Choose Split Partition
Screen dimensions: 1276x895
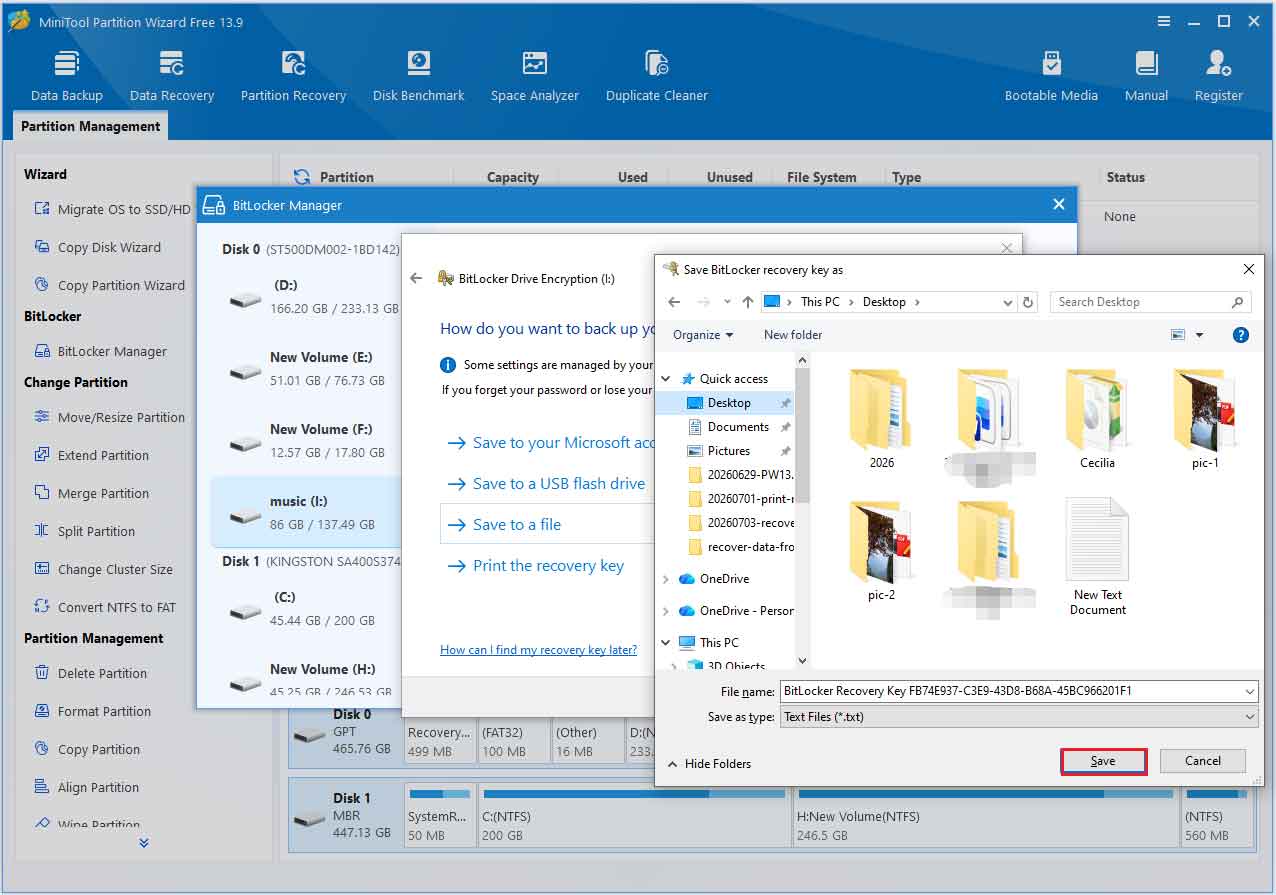[x=85, y=531]
